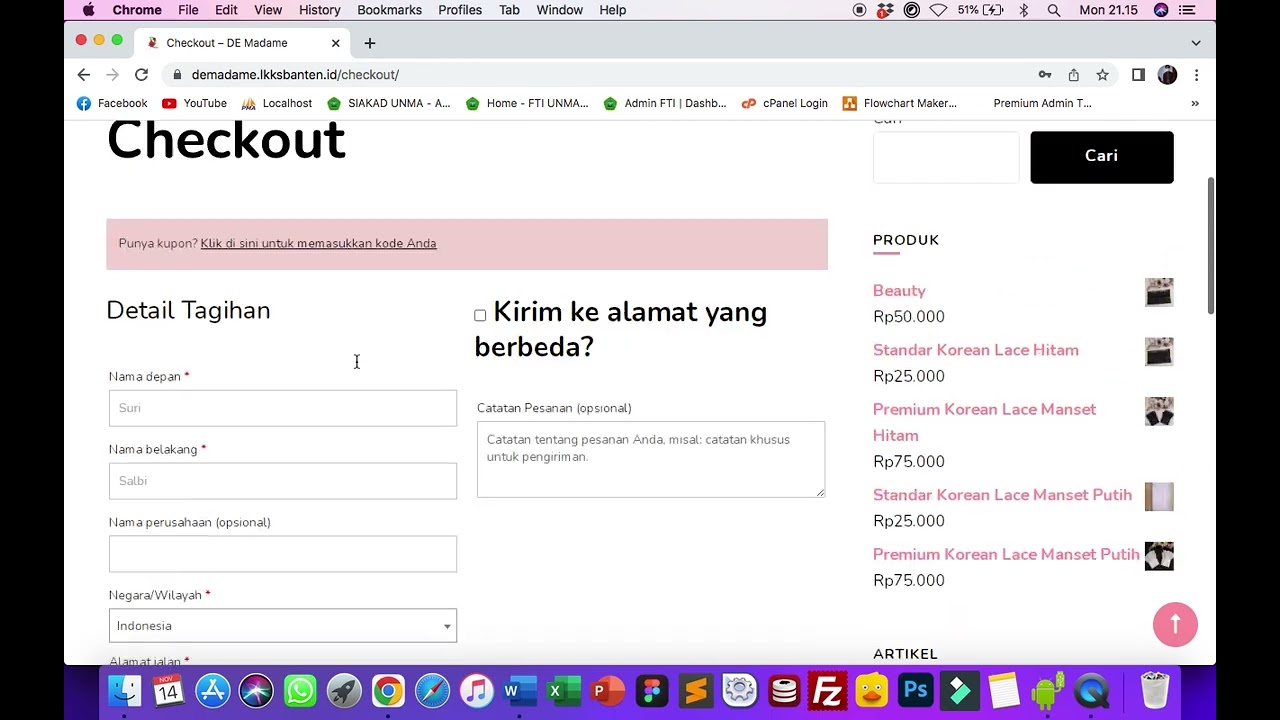This screenshot has width=1280, height=720.
Task: Bookmark this page with the star
Action: point(1102,75)
